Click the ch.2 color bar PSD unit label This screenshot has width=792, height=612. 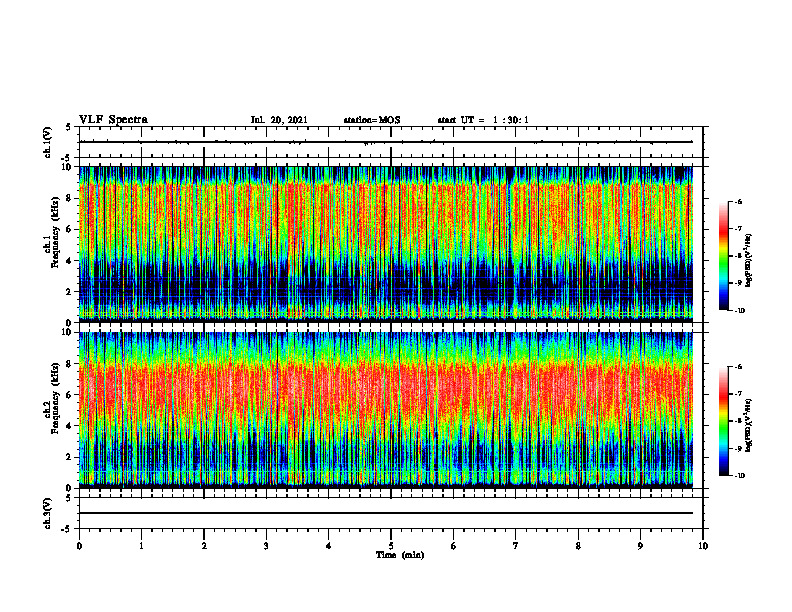click(749, 425)
